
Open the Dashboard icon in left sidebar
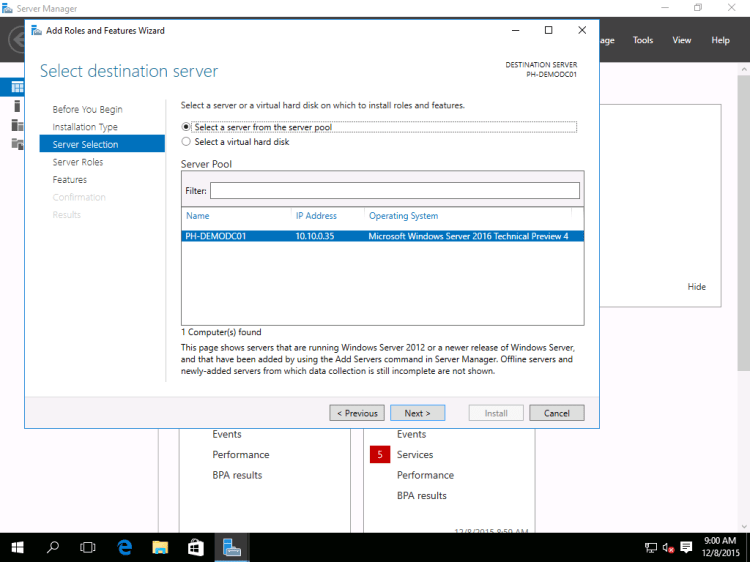16,87
